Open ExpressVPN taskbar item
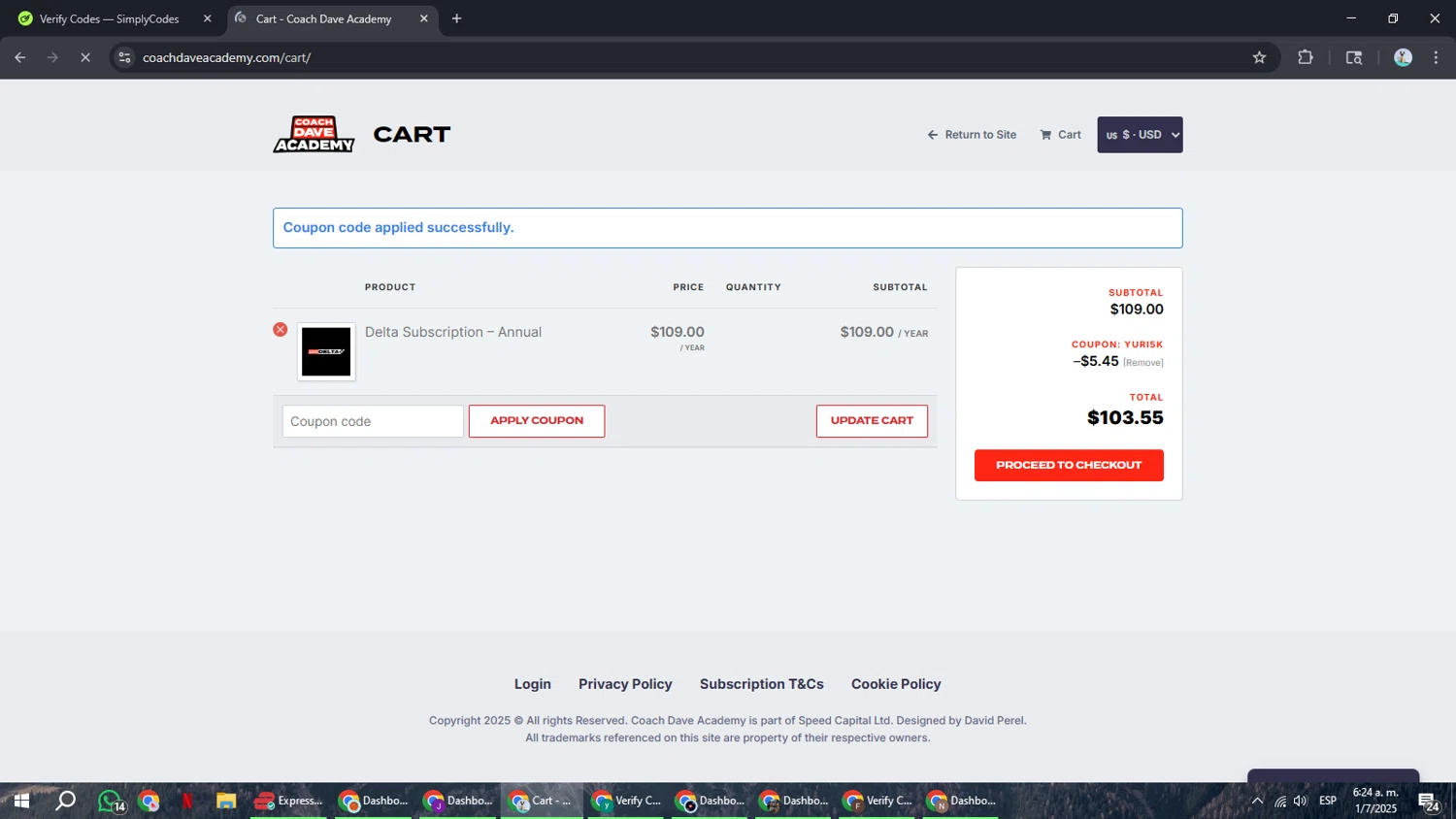The image size is (1456, 819). point(289,802)
